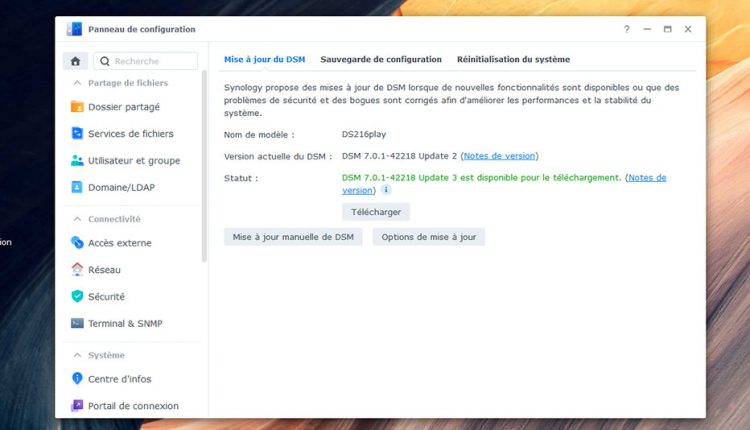Open Notes de version for current DSM

point(499,156)
